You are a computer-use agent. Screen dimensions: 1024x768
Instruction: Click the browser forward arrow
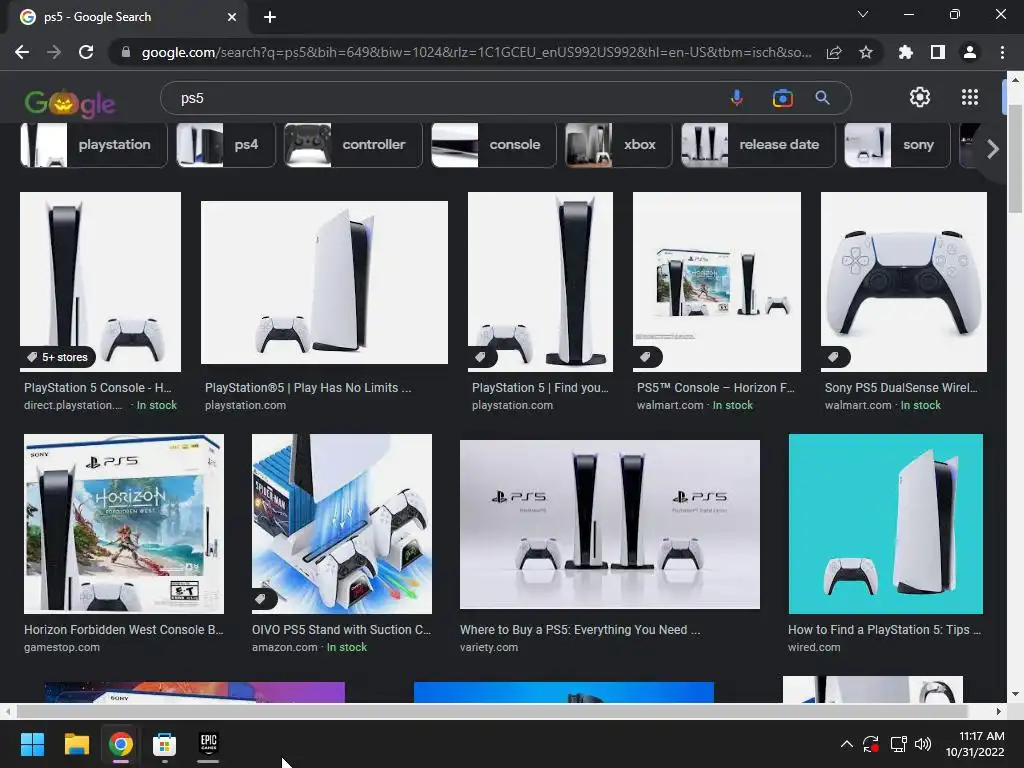(54, 52)
